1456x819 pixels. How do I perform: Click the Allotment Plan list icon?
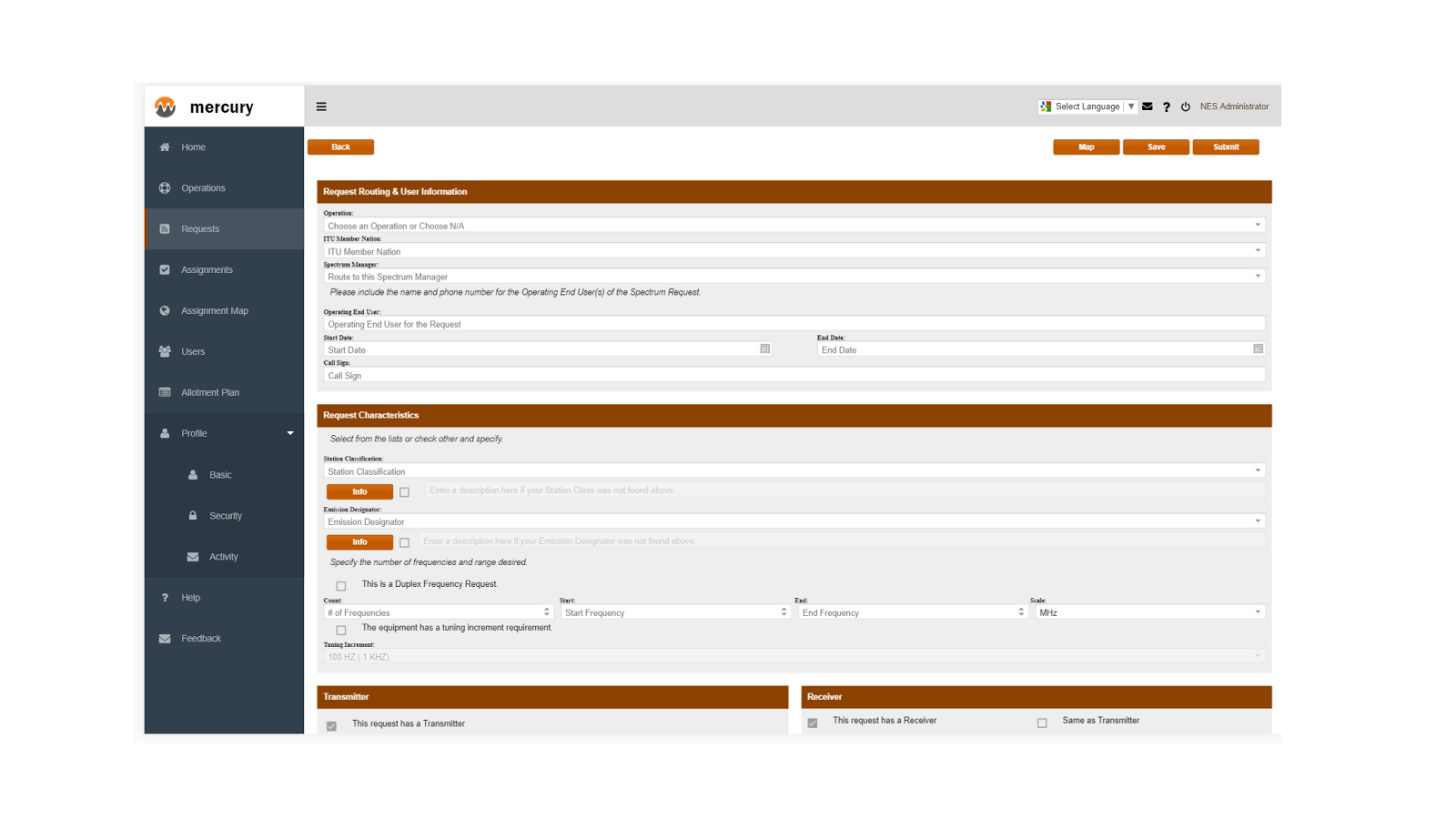pos(165,392)
